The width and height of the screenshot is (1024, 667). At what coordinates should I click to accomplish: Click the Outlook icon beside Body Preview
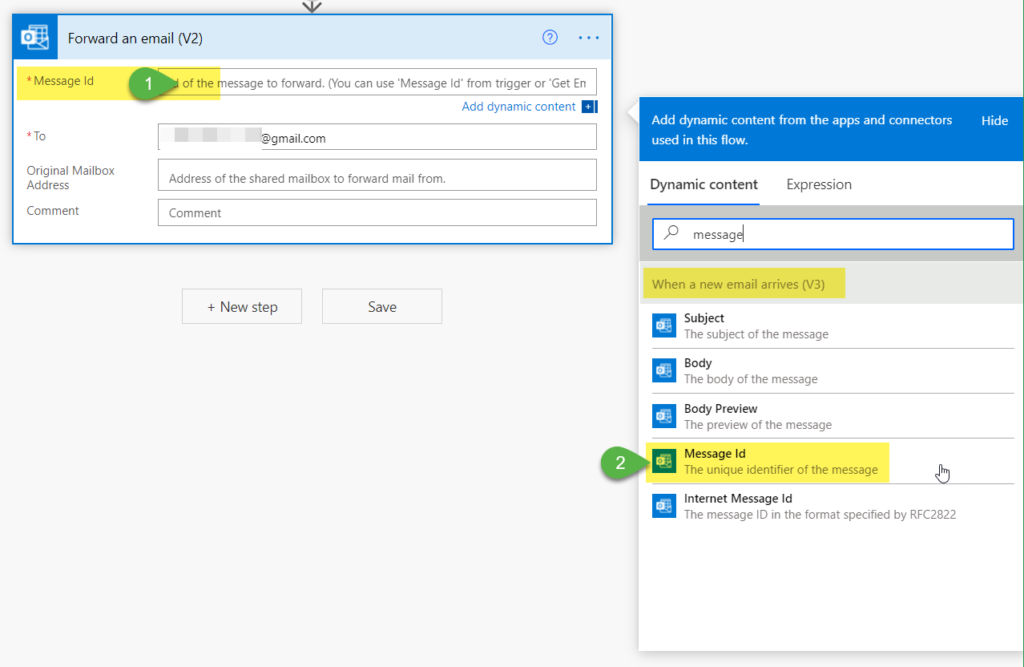664,415
